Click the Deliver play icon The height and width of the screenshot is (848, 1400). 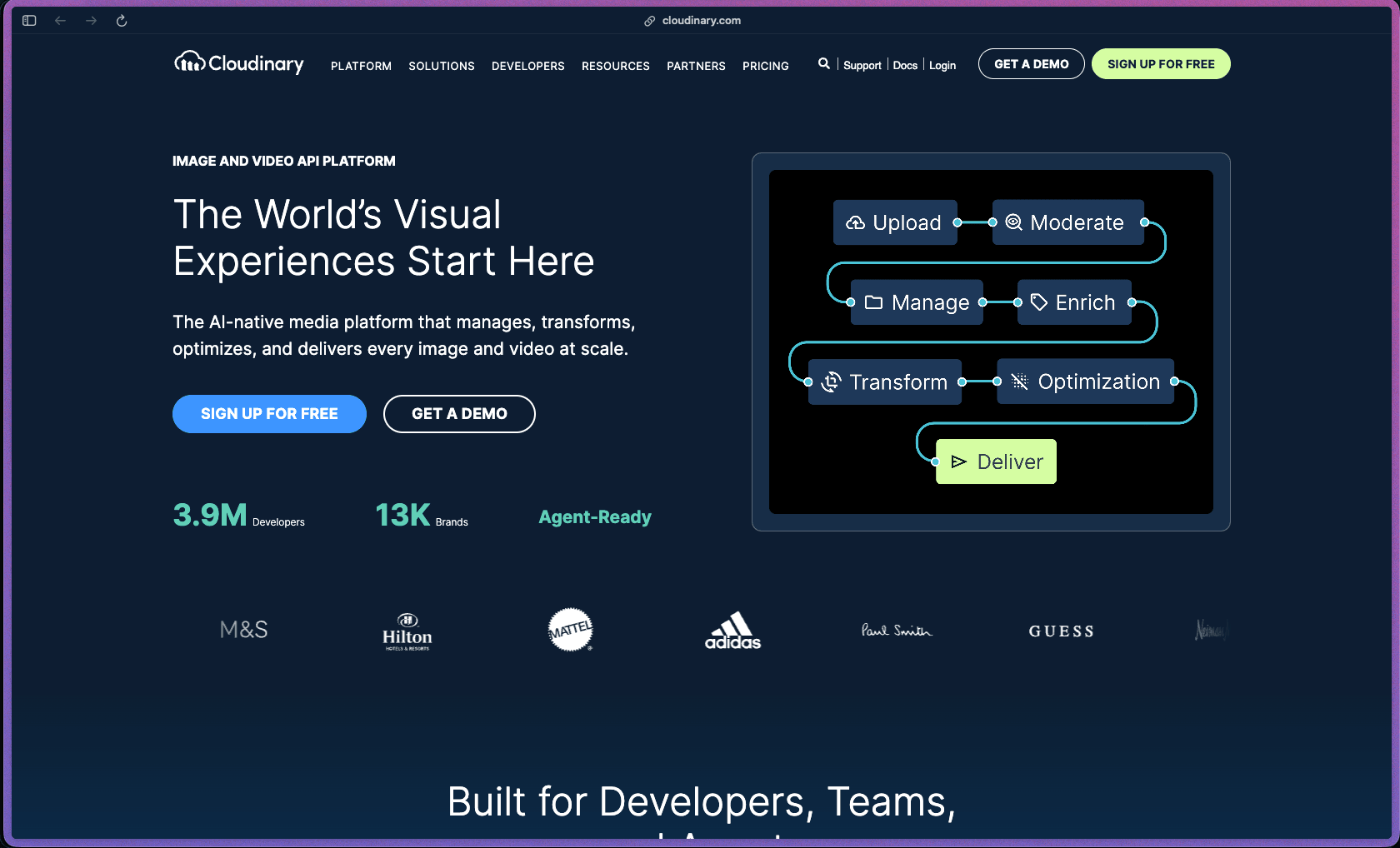point(958,461)
